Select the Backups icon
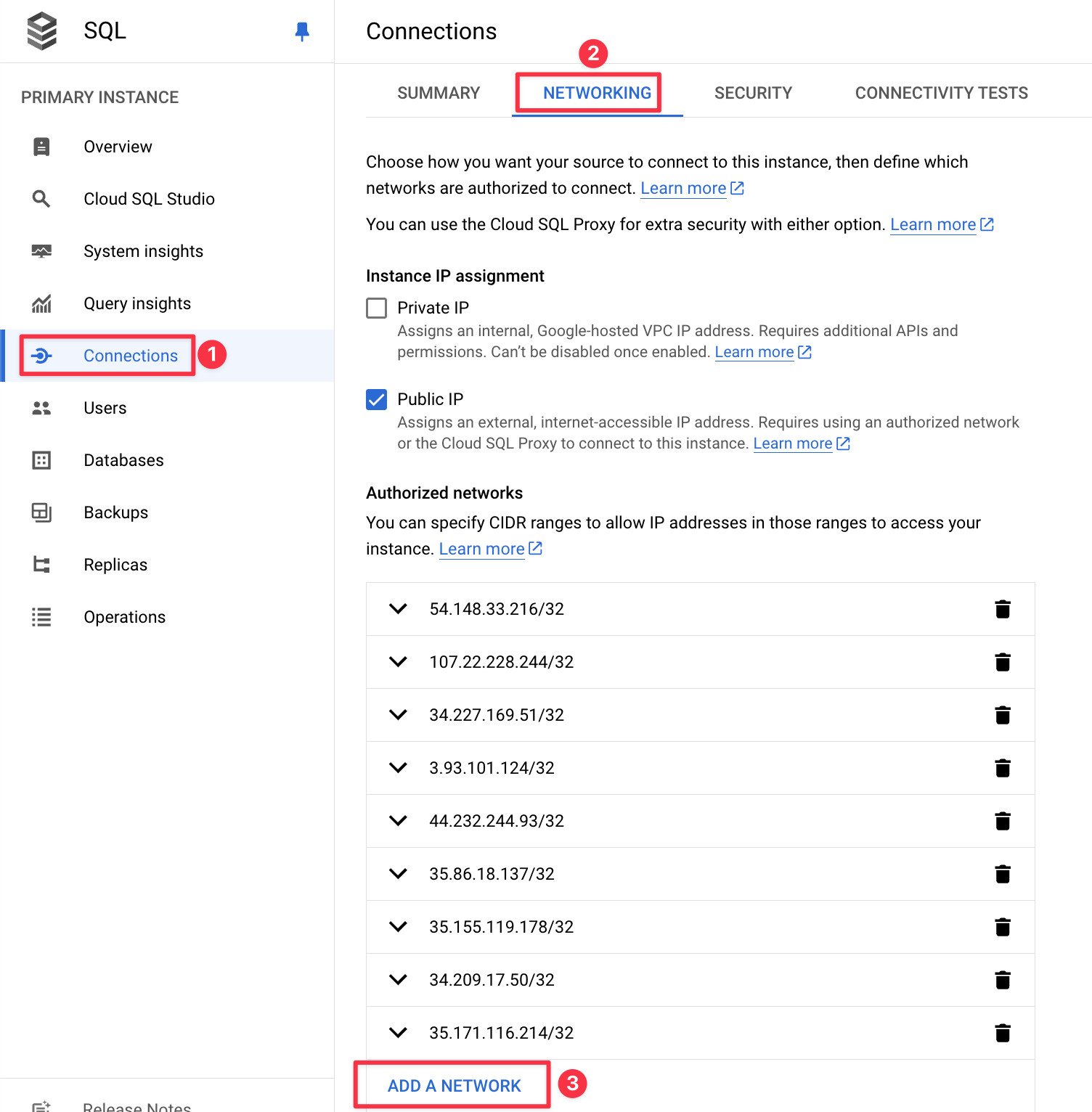 pyautogui.click(x=41, y=512)
